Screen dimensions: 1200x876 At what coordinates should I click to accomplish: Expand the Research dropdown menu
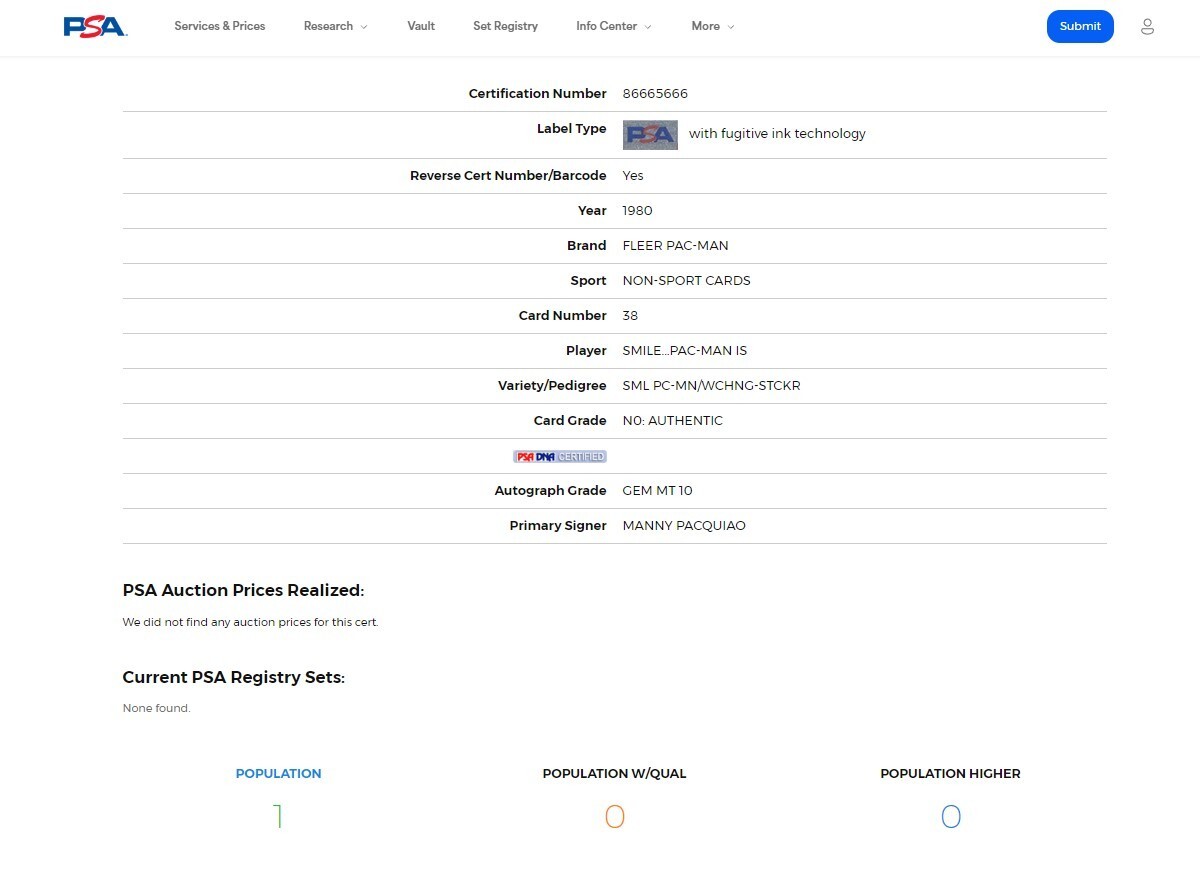335,26
